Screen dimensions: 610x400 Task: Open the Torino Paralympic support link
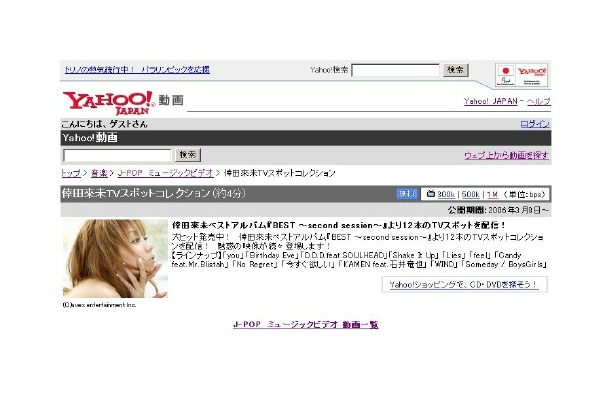[137, 70]
